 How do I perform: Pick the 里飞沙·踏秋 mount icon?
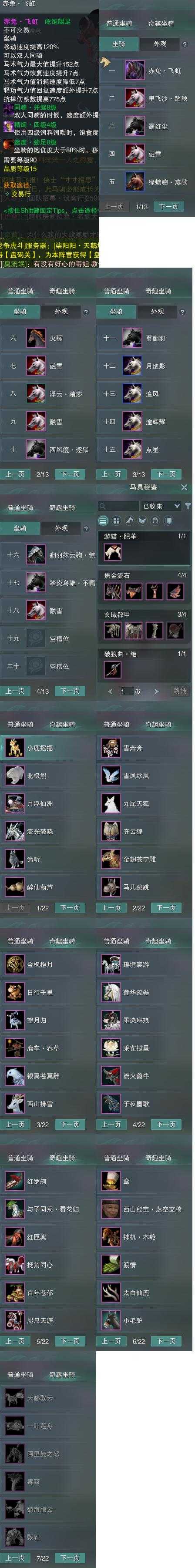coord(134,98)
